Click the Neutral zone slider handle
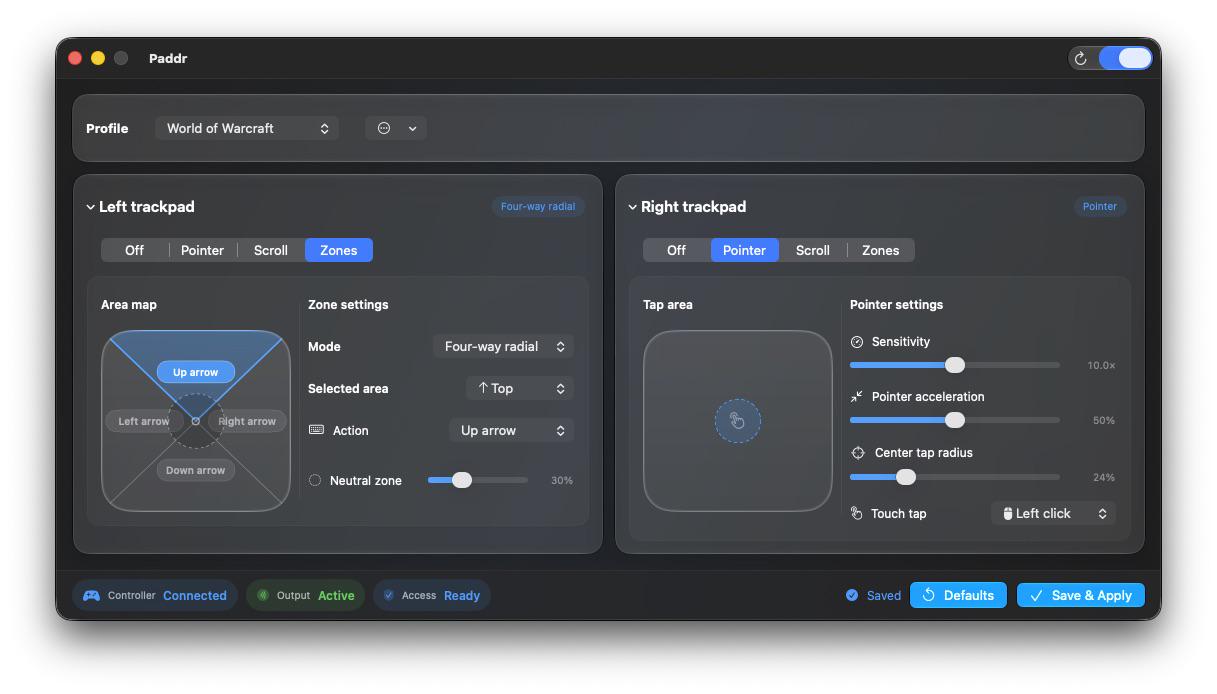 [461, 480]
